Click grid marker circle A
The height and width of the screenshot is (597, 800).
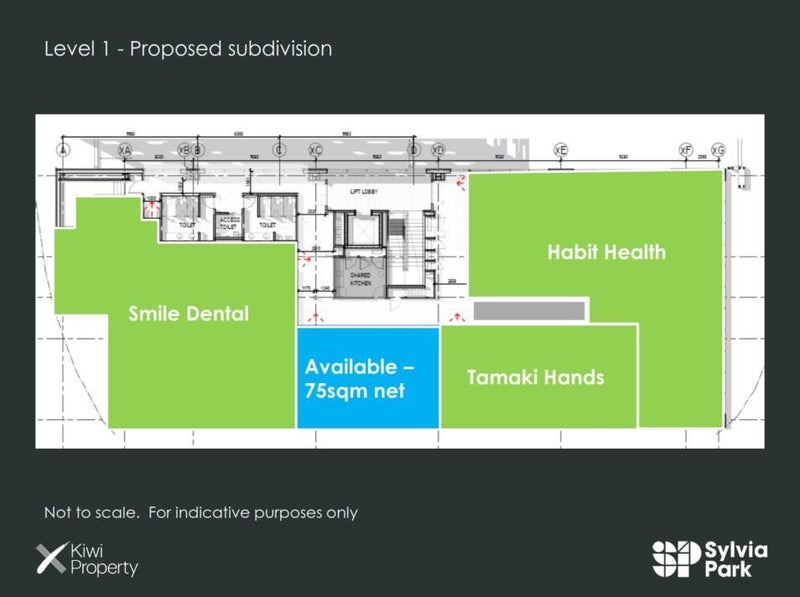coord(62,150)
